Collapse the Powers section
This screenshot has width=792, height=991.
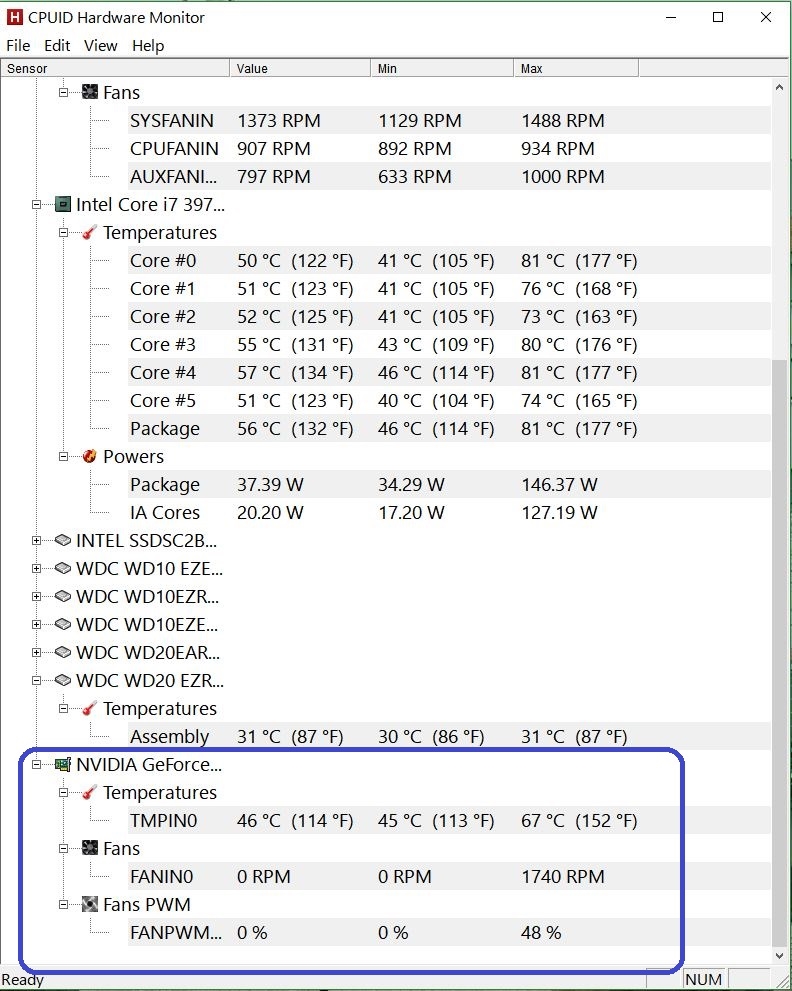click(64, 457)
